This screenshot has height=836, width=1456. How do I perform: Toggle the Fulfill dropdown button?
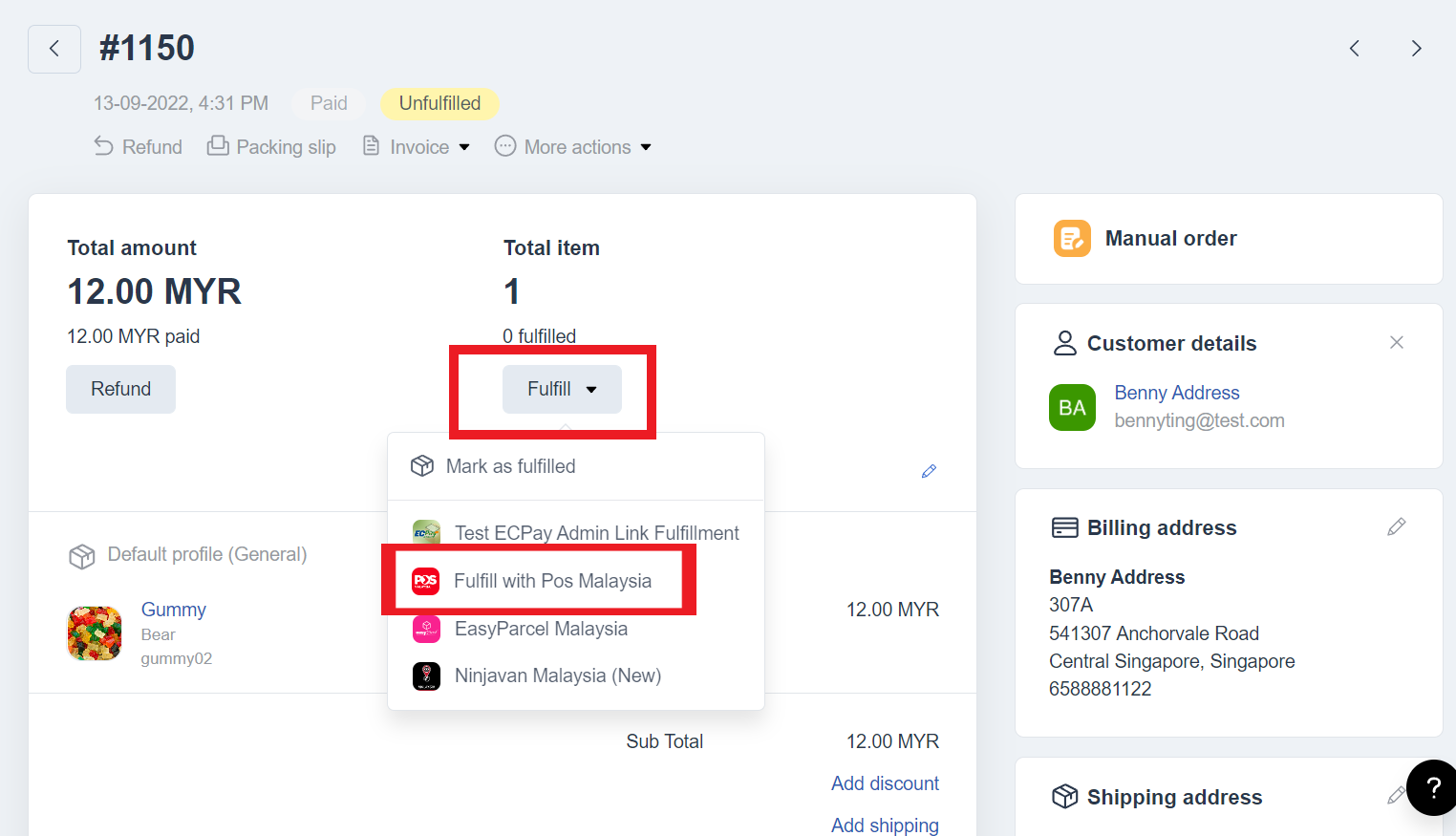click(x=562, y=389)
